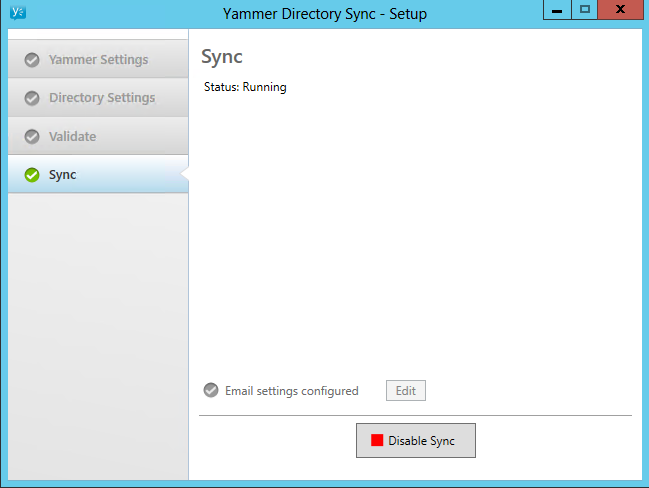Edit the email settings
Image resolution: width=649 pixels, height=488 pixels.
tap(406, 390)
